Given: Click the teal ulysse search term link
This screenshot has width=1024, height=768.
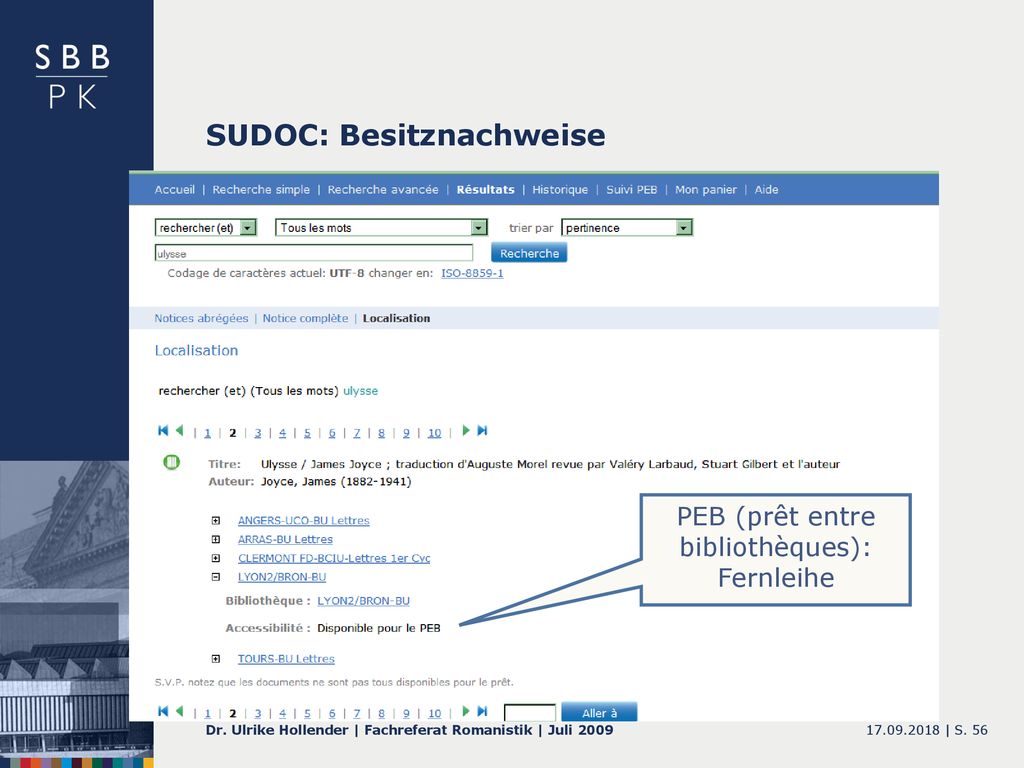Looking at the screenshot, I should [x=360, y=391].
